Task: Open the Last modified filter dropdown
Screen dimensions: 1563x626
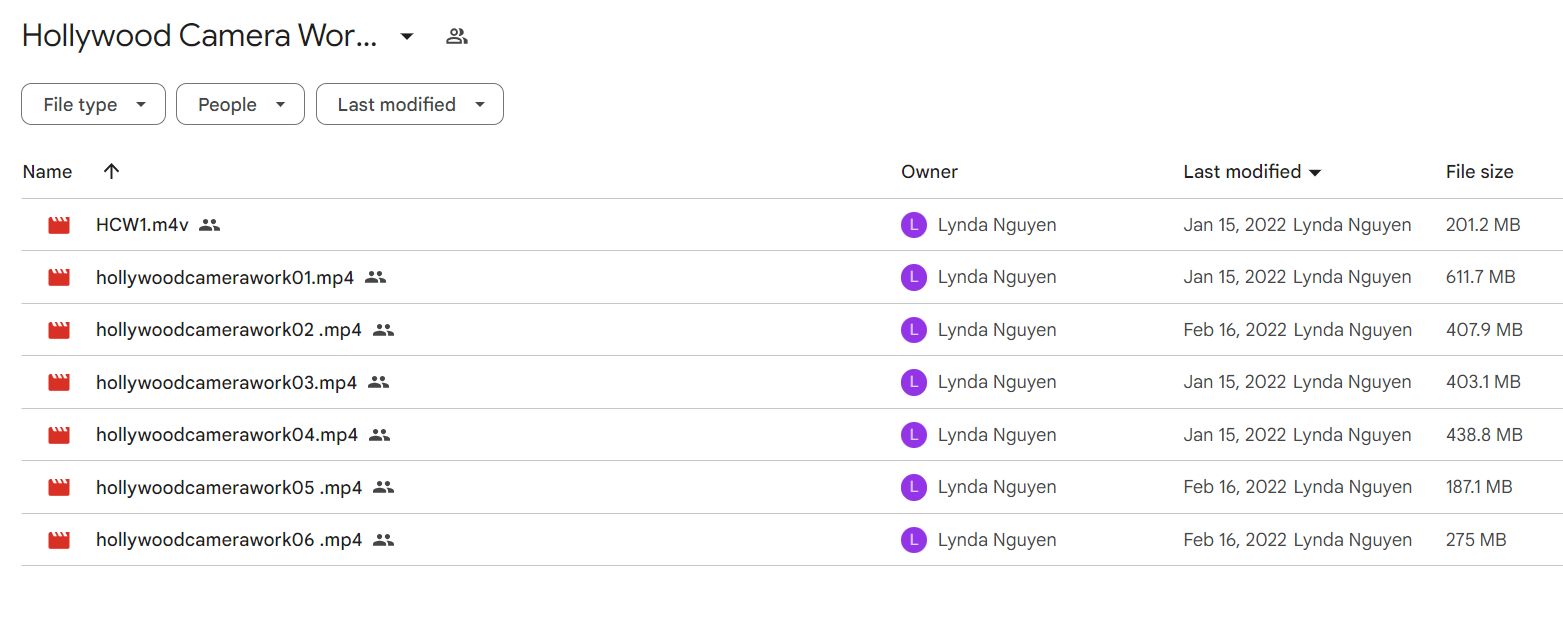Action: [x=410, y=104]
